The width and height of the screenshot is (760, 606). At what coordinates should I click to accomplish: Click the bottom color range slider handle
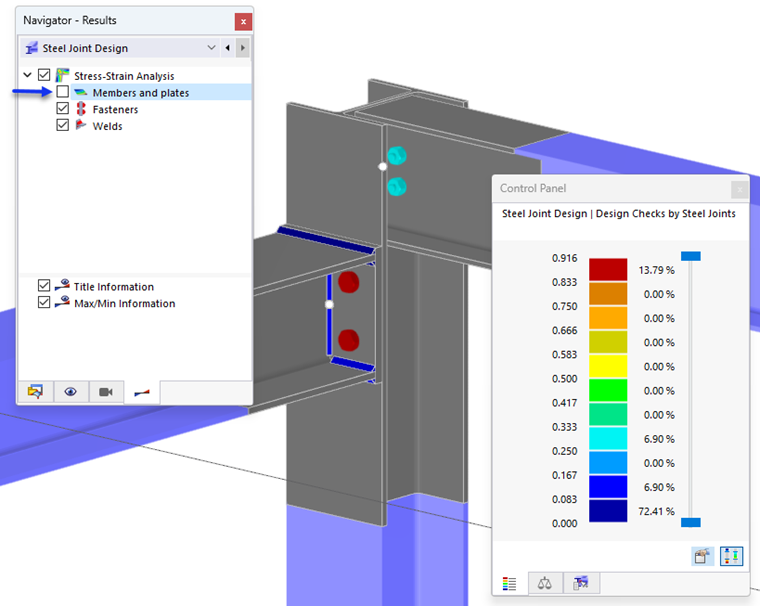coord(691,522)
